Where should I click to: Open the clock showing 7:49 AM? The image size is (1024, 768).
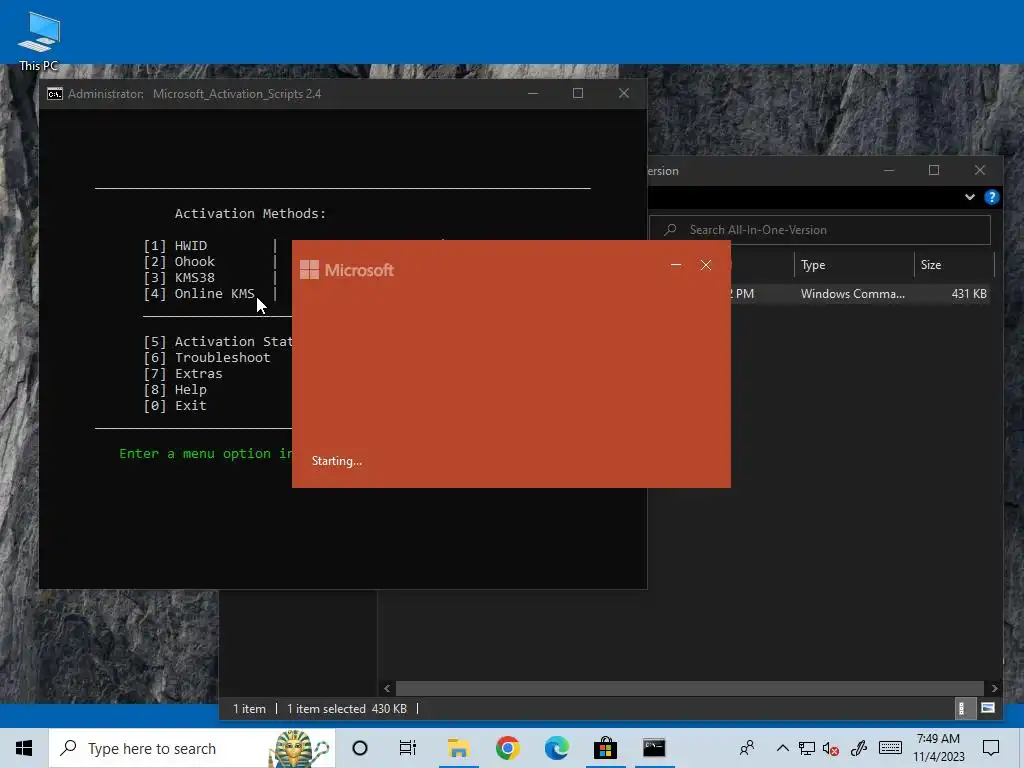pyautogui.click(x=938, y=748)
